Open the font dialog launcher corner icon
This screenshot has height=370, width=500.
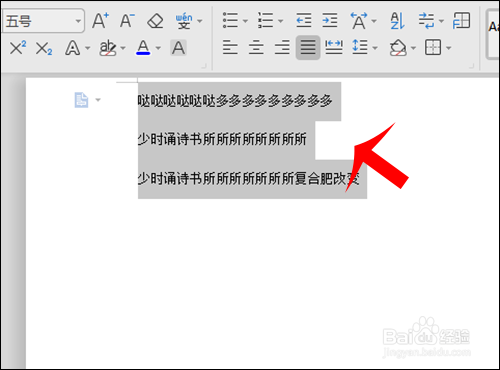pos(204,66)
